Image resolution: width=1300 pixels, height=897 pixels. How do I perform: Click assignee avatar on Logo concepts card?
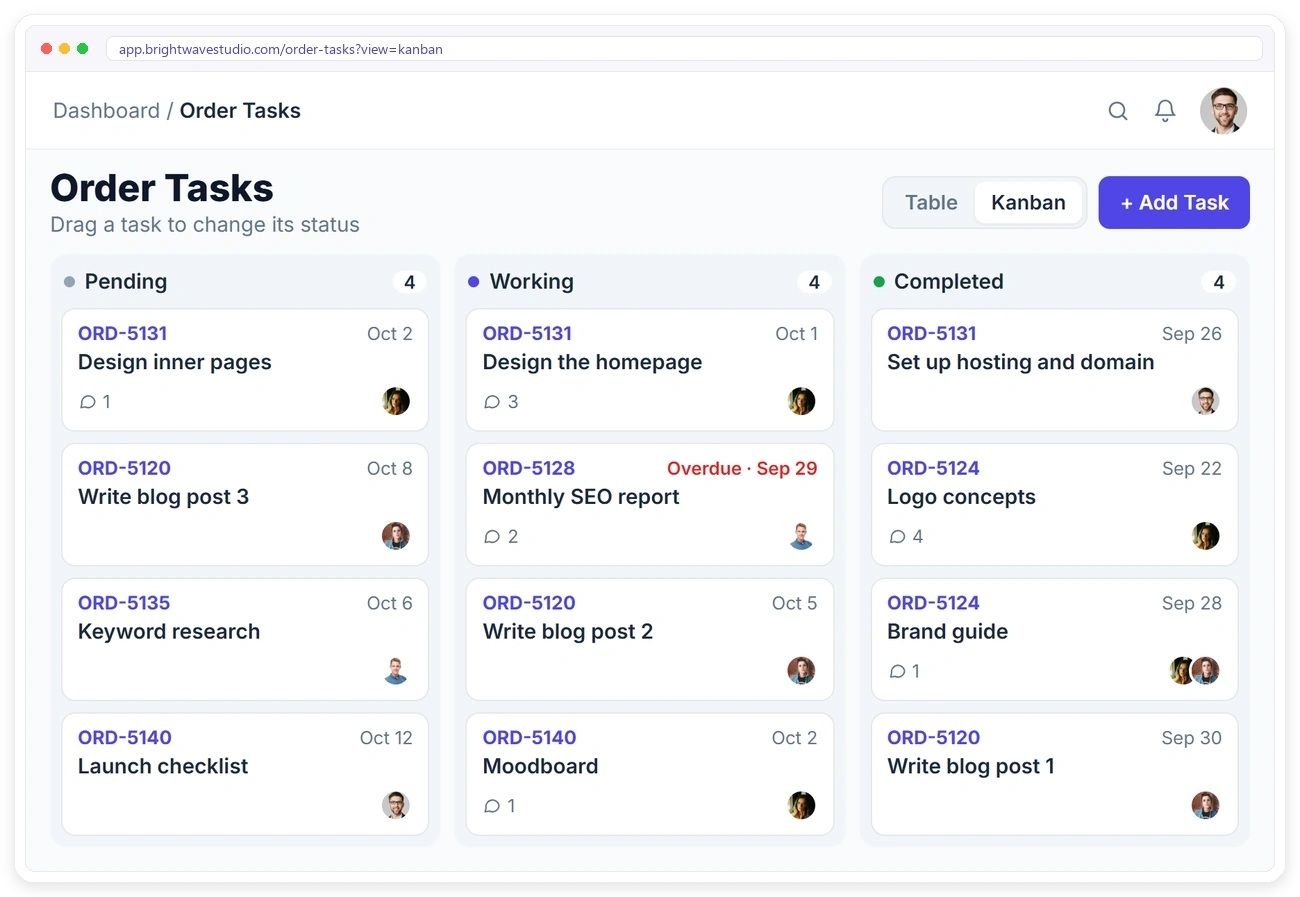(x=1206, y=536)
